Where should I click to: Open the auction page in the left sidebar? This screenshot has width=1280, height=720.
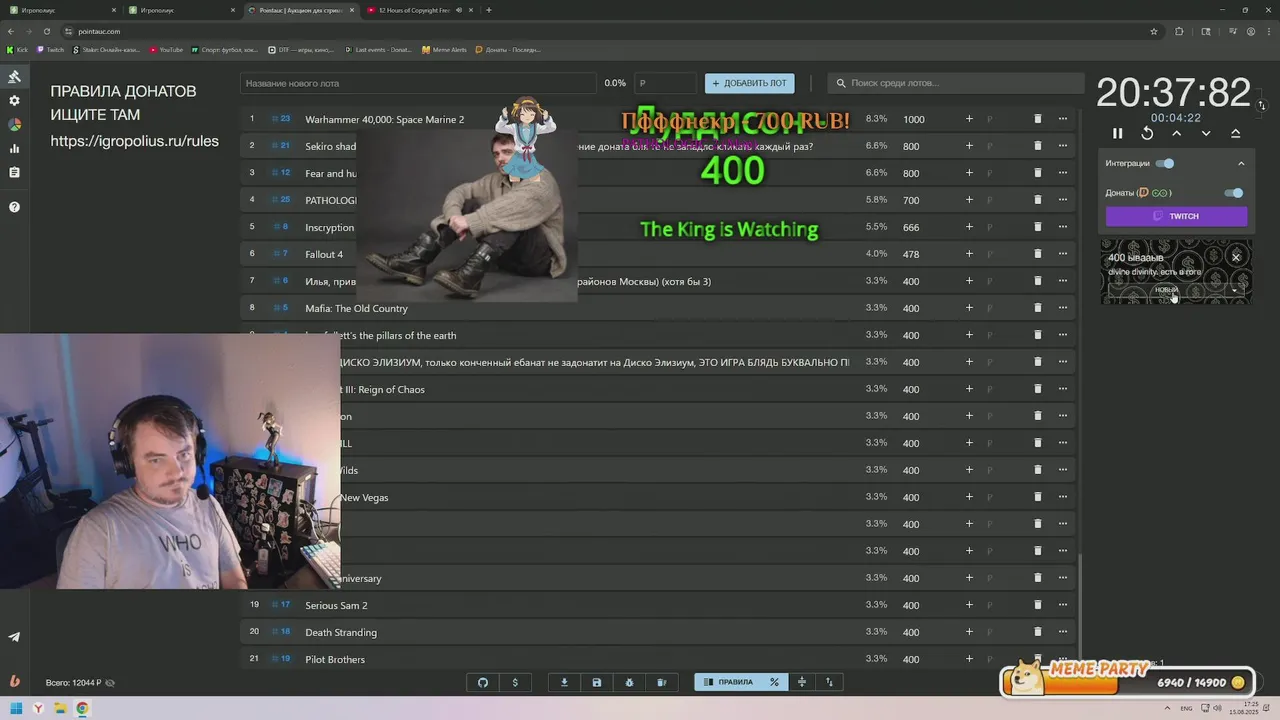(x=14, y=77)
